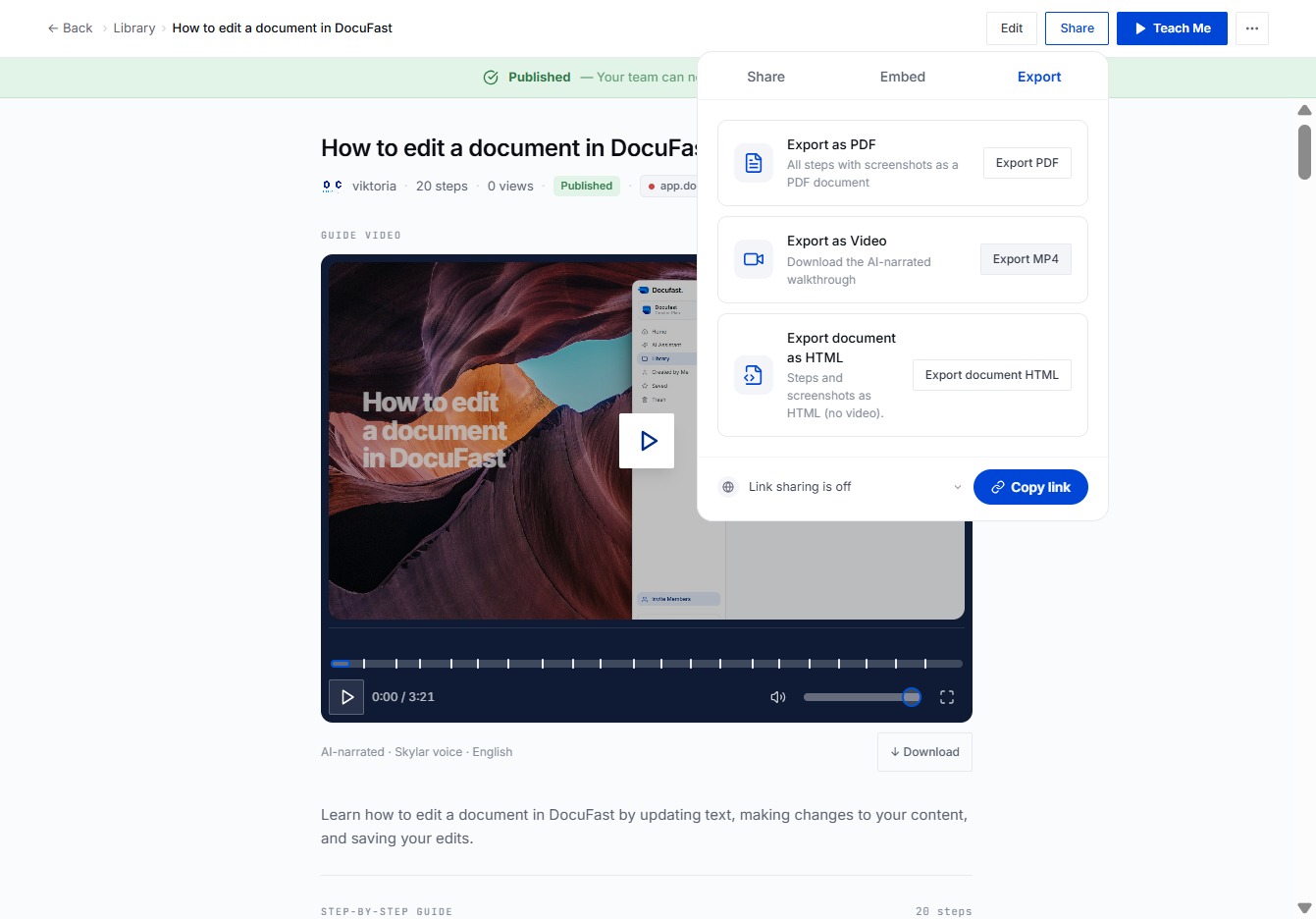Click the 'Export as PDF' heading
The height and width of the screenshot is (919, 1316).
click(x=831, y=144)
